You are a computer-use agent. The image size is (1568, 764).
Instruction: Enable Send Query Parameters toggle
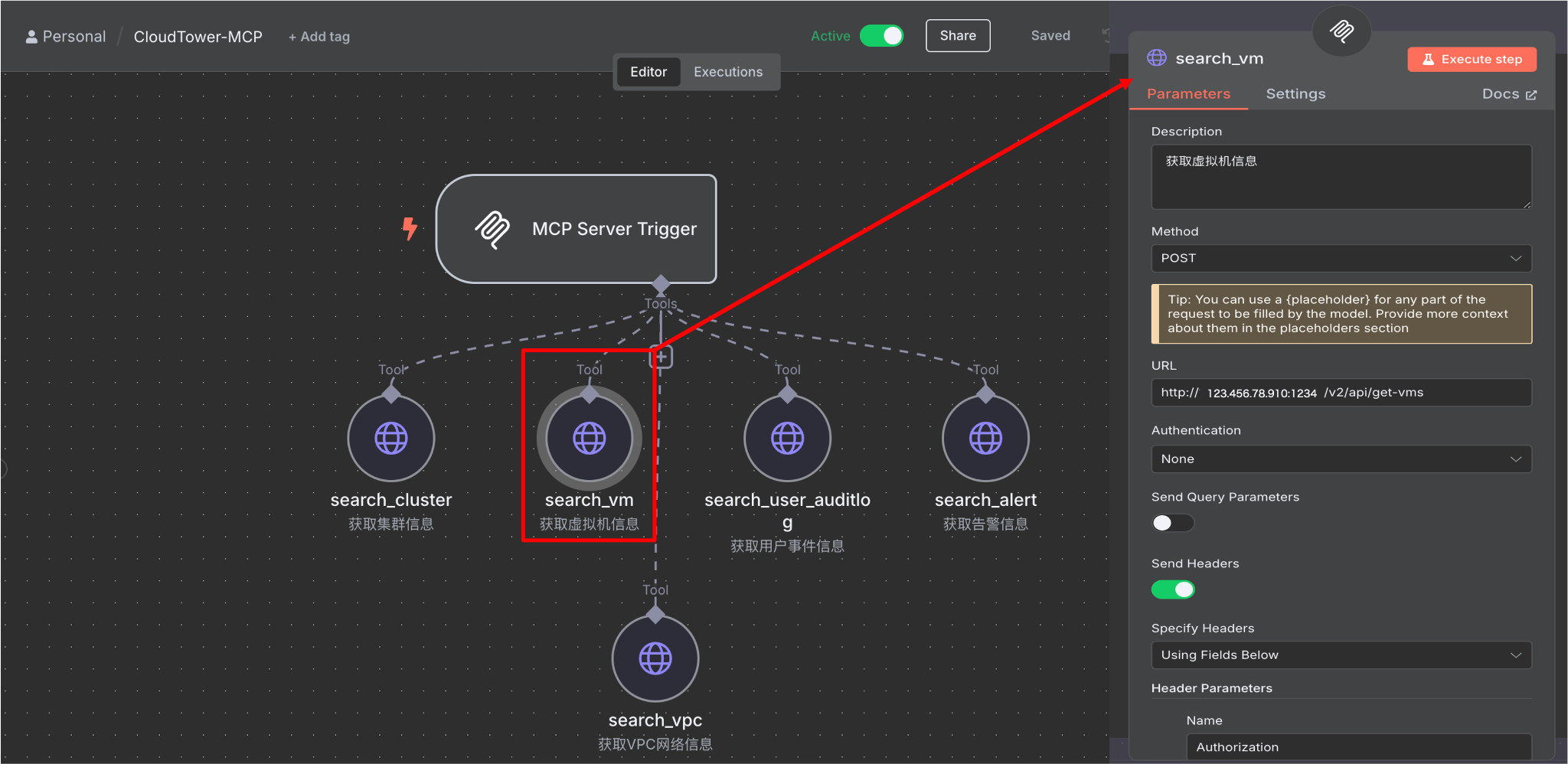1172,523
